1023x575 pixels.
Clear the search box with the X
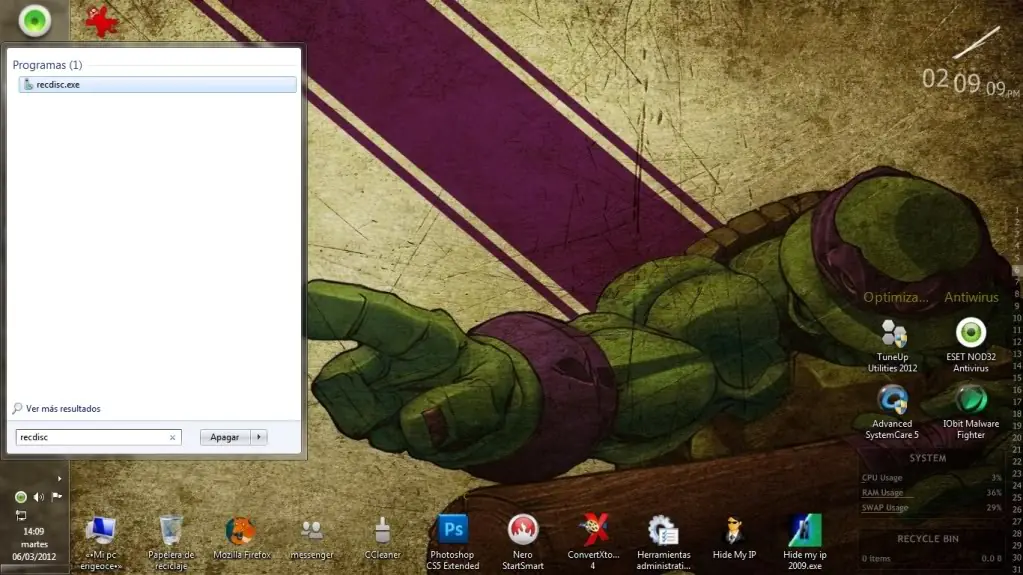(172, 437)
